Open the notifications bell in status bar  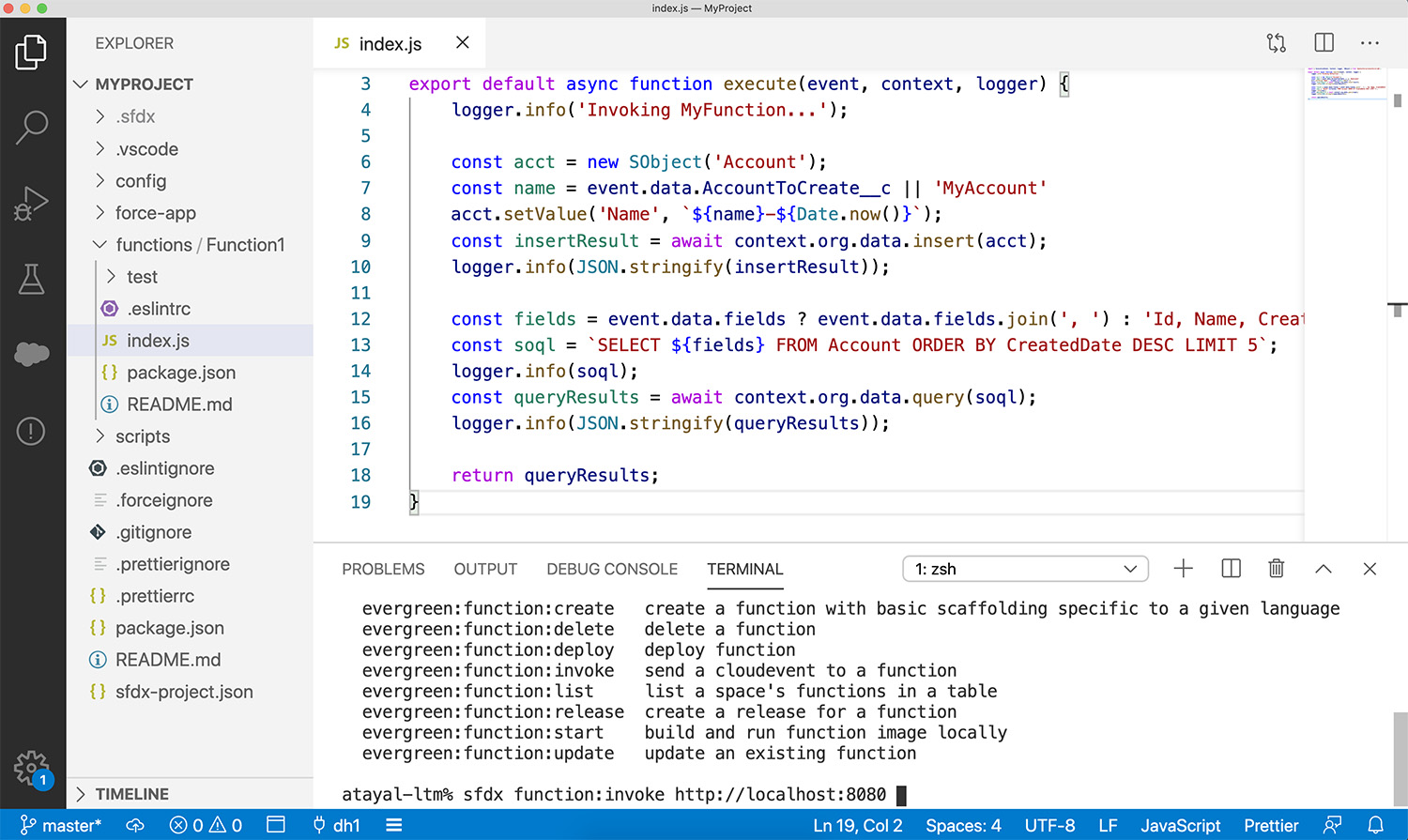(1375, 825)
